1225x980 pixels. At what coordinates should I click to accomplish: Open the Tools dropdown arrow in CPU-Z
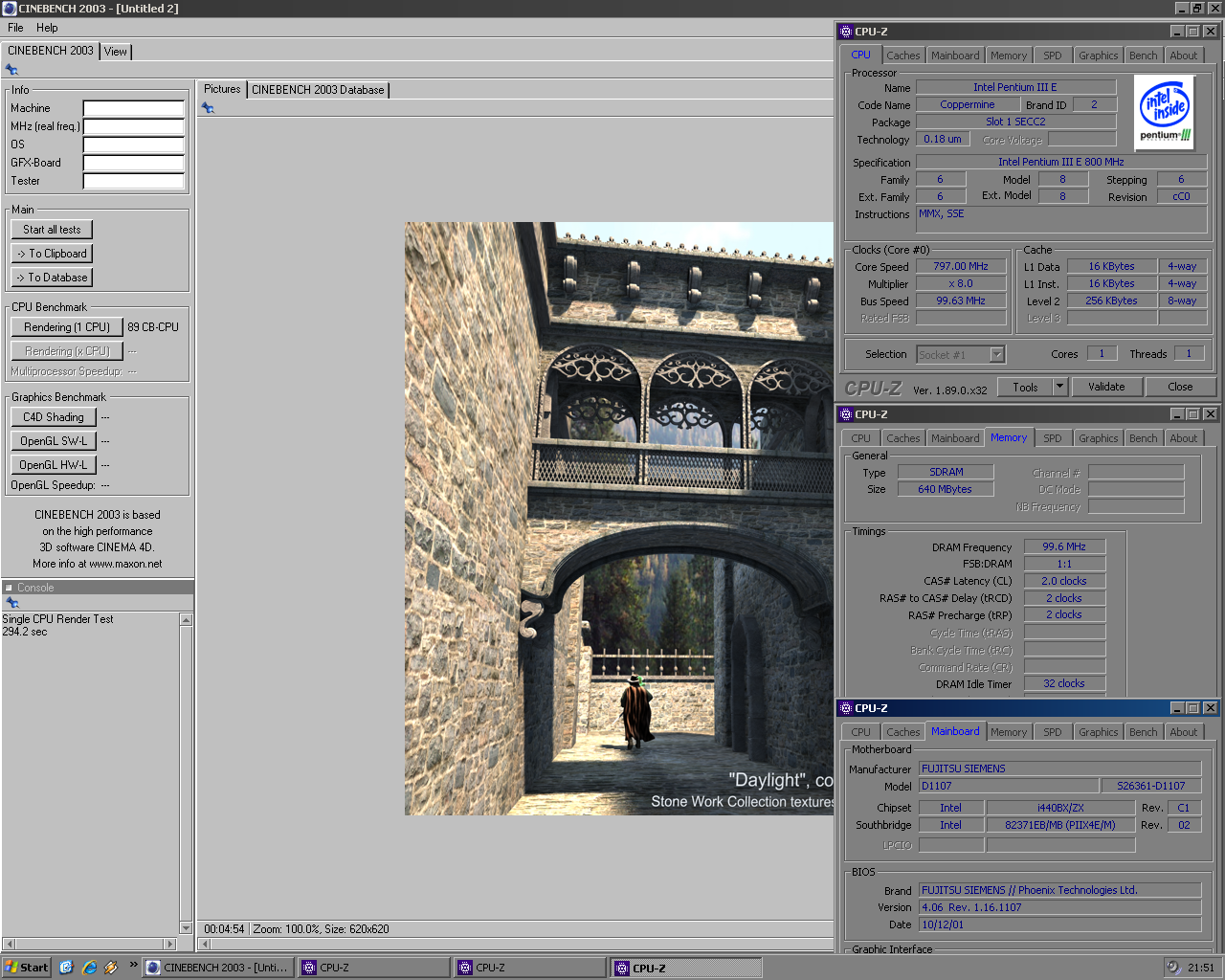1059,387
